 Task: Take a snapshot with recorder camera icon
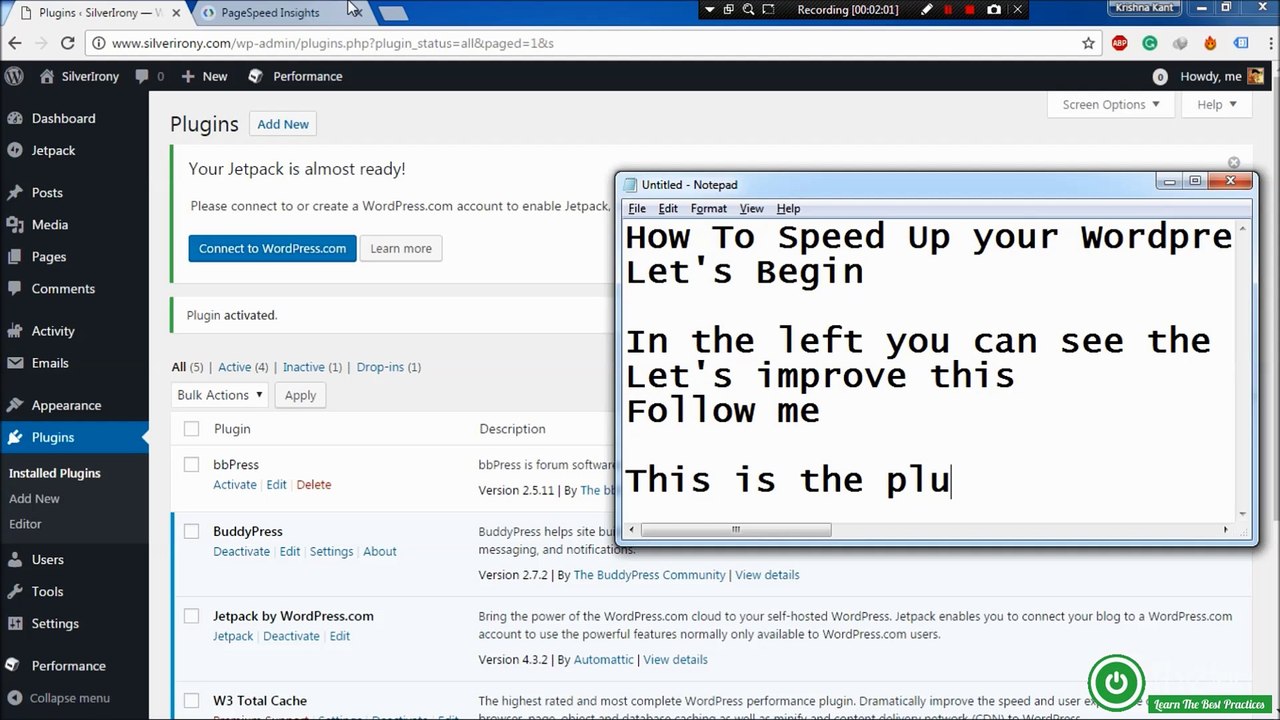pyautogui.click(x=994, y=10)
